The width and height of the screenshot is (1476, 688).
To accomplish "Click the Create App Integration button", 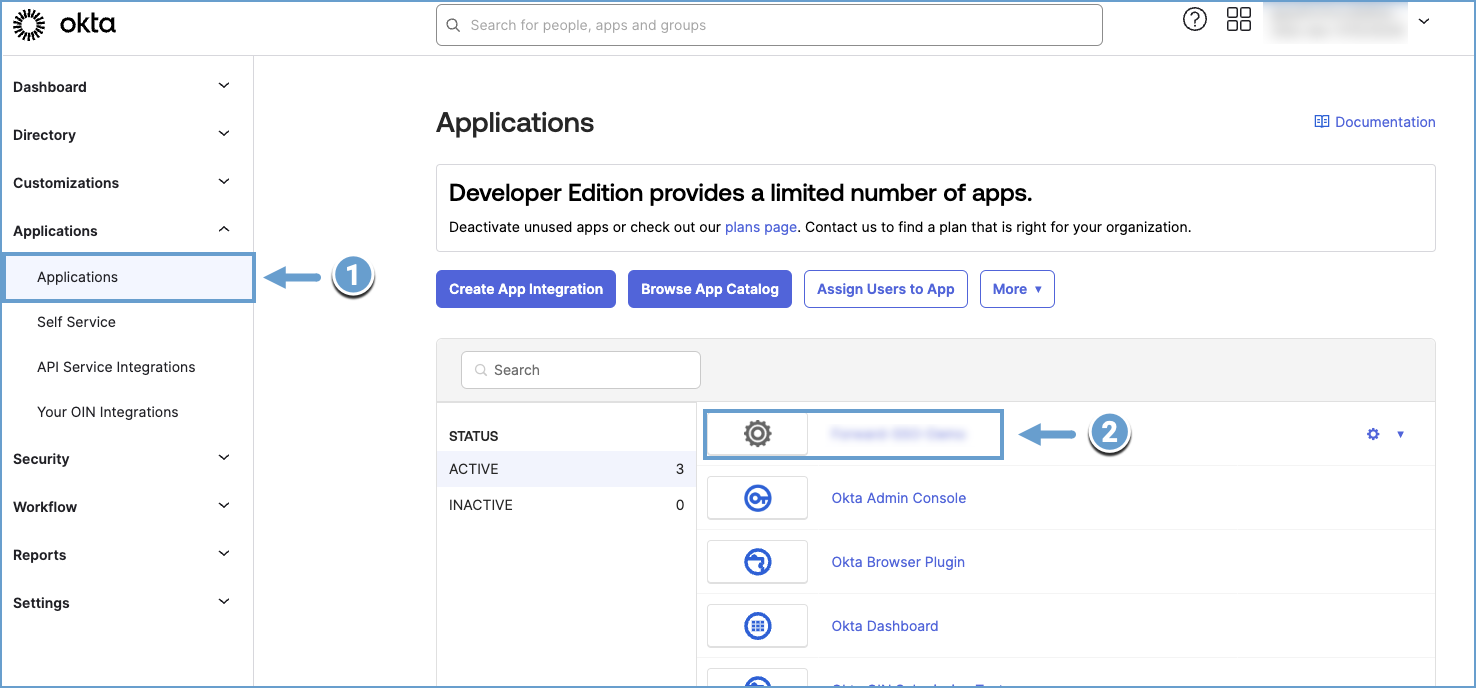I will pos(525,289).
